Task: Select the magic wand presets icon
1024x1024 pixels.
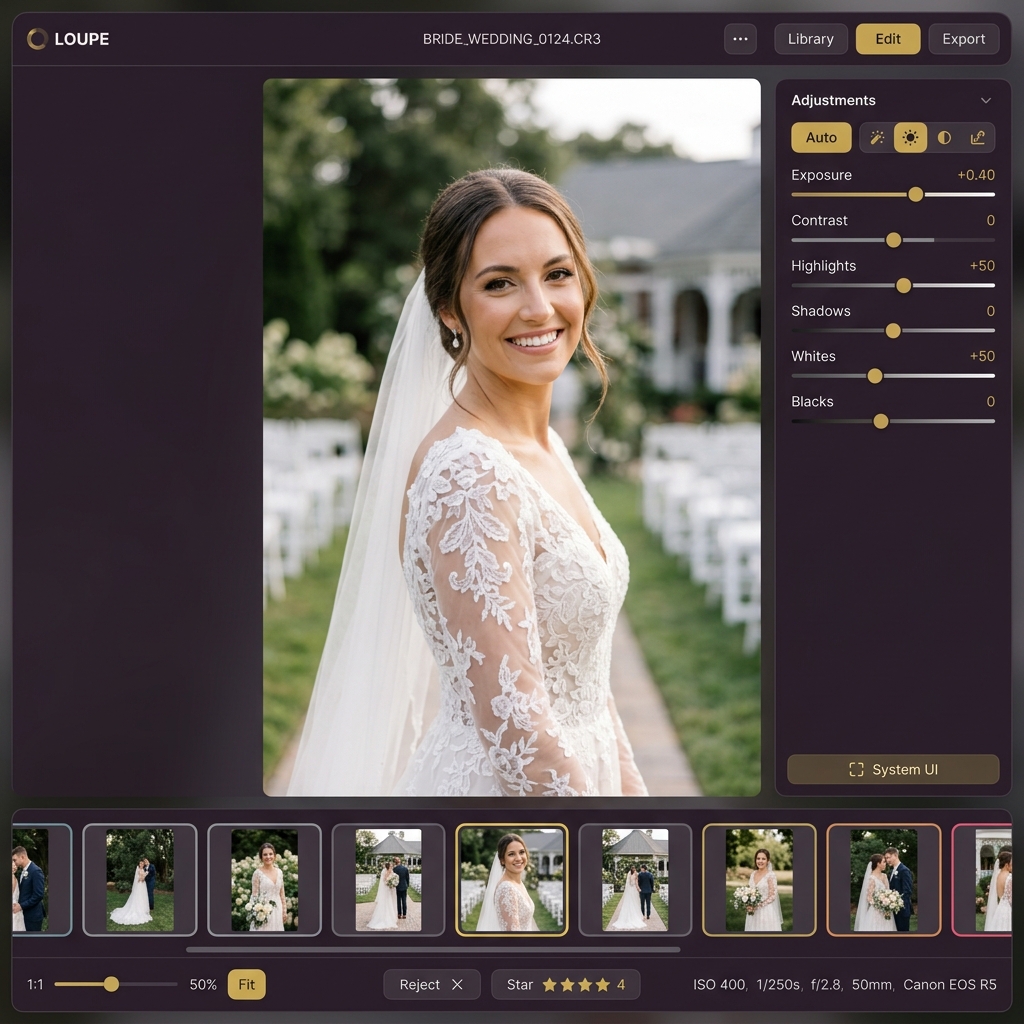Action: [x=876, y=137]
